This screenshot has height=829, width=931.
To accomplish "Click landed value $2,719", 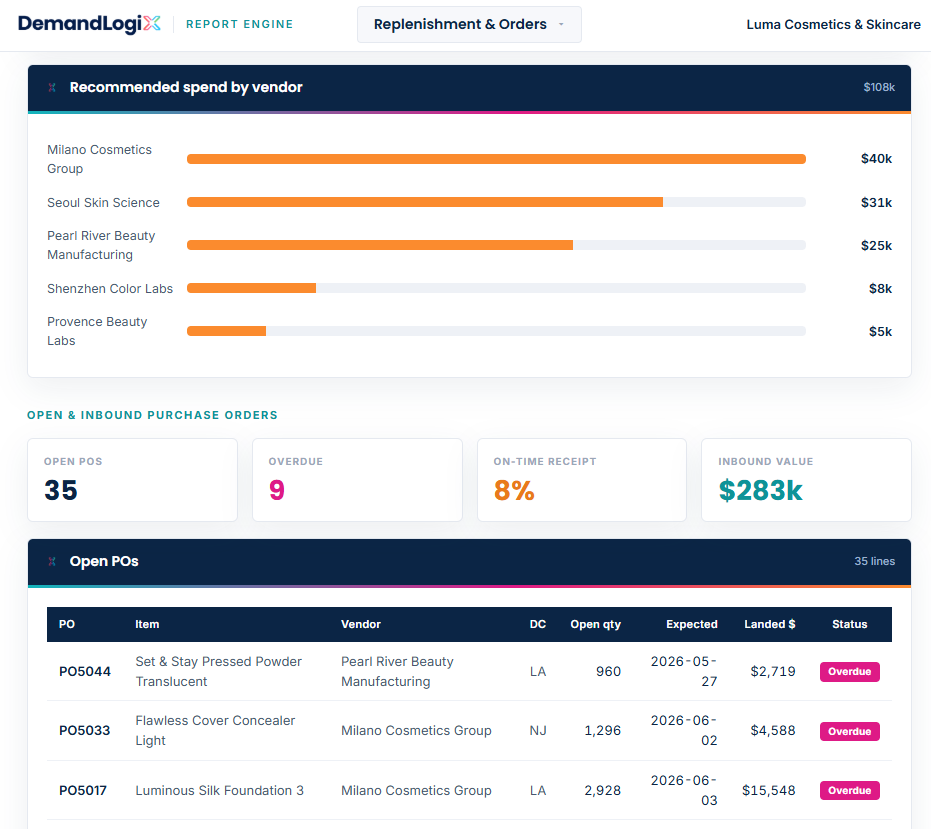I will point(773,672).
